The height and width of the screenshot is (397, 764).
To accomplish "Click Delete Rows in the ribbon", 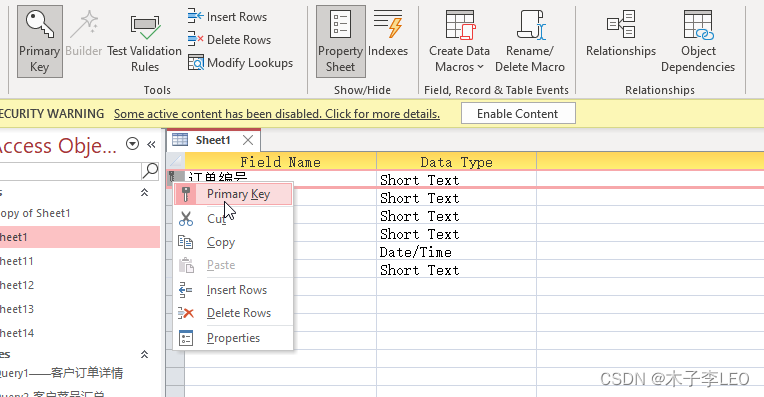I will pos(229,39).
